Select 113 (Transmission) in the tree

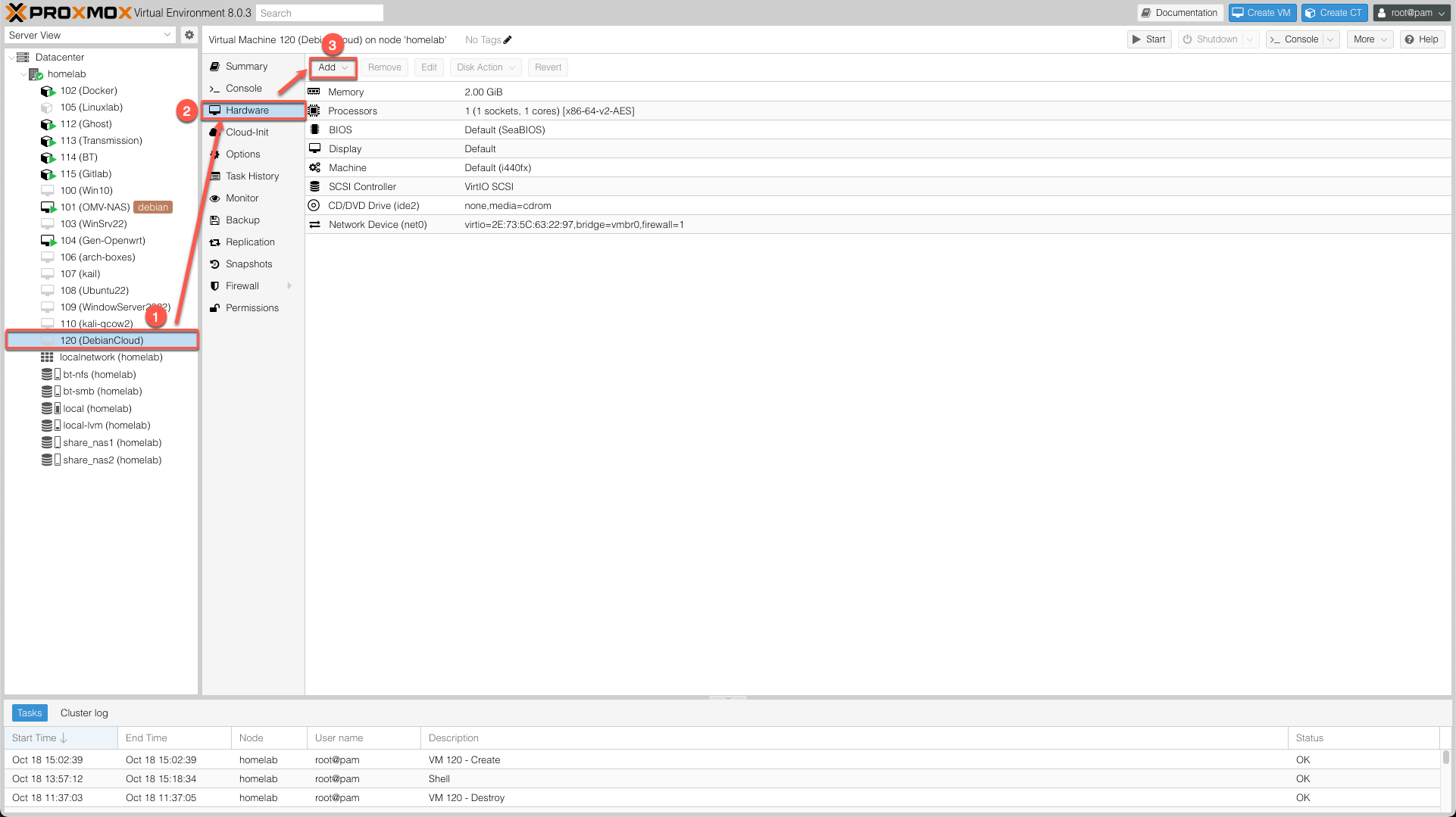tap(102, 140)
